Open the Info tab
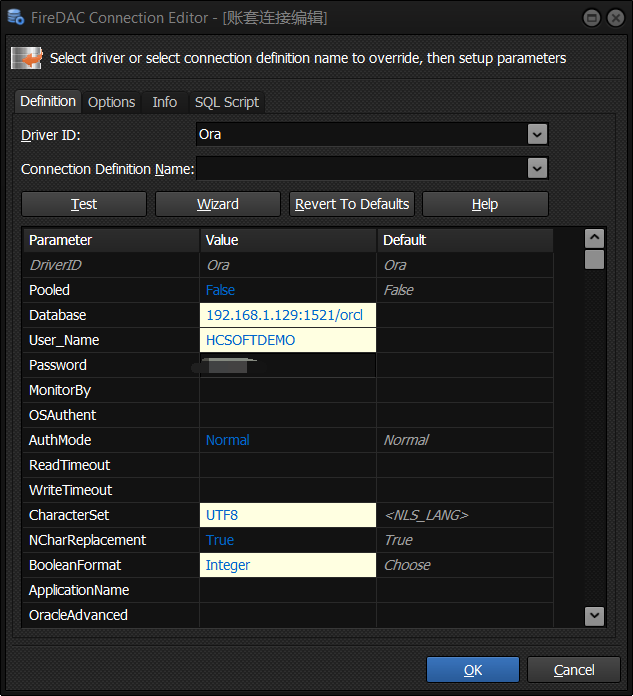 tap(165, 103)
